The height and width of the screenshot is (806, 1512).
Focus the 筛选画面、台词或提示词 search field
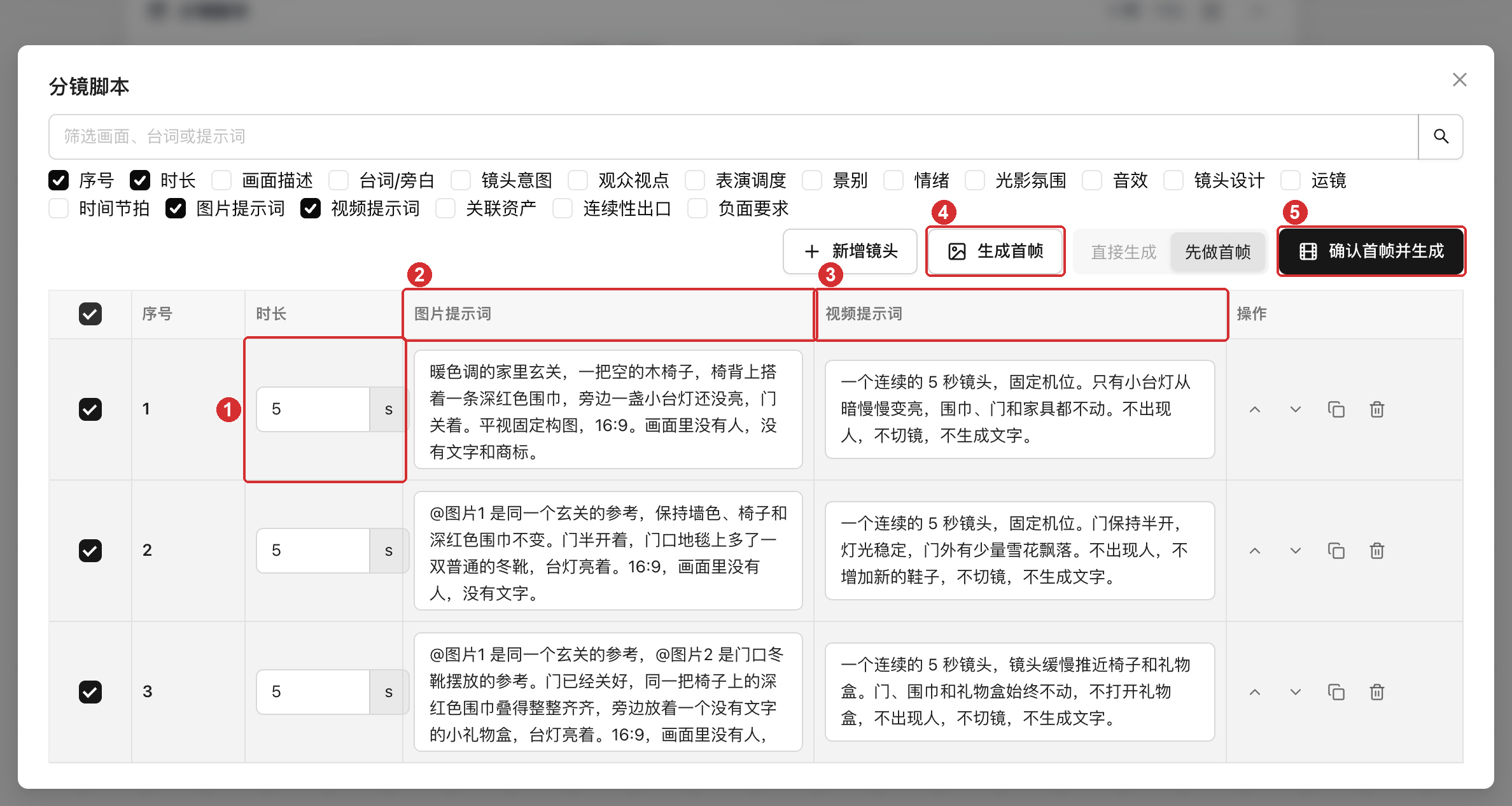click(734, 136)
